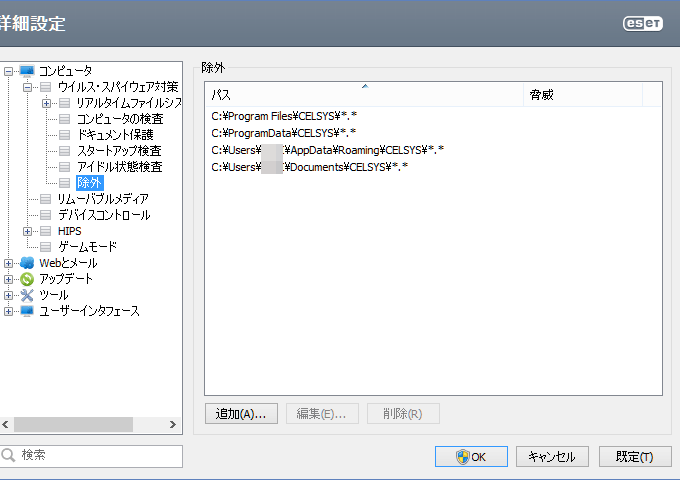Image resolution: width=680 pixels, height=480 pixels.
Task: Click the tree's left scroll arrow
Action: [6, 424]
